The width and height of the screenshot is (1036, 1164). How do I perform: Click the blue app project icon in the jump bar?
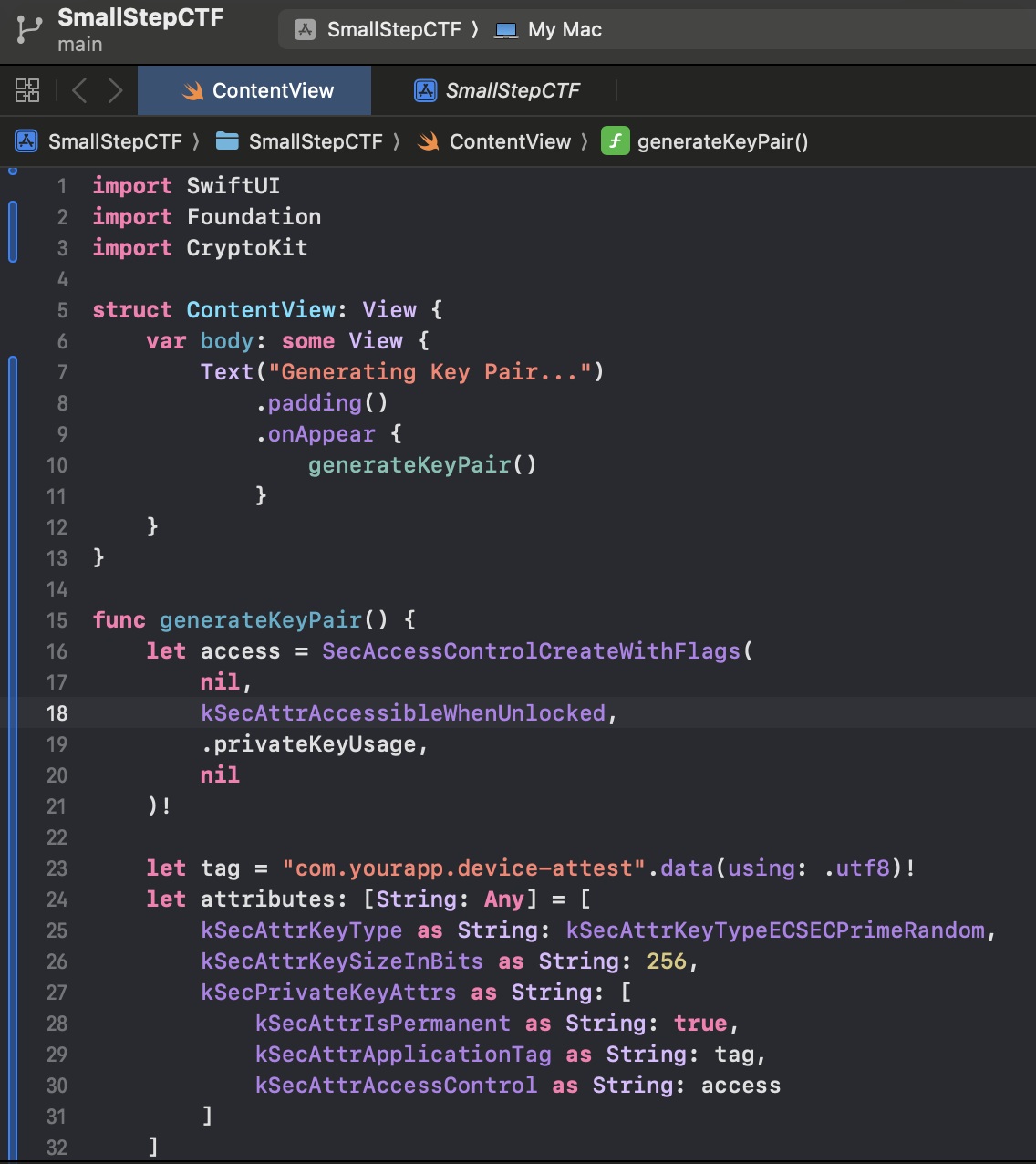point(26,141)
